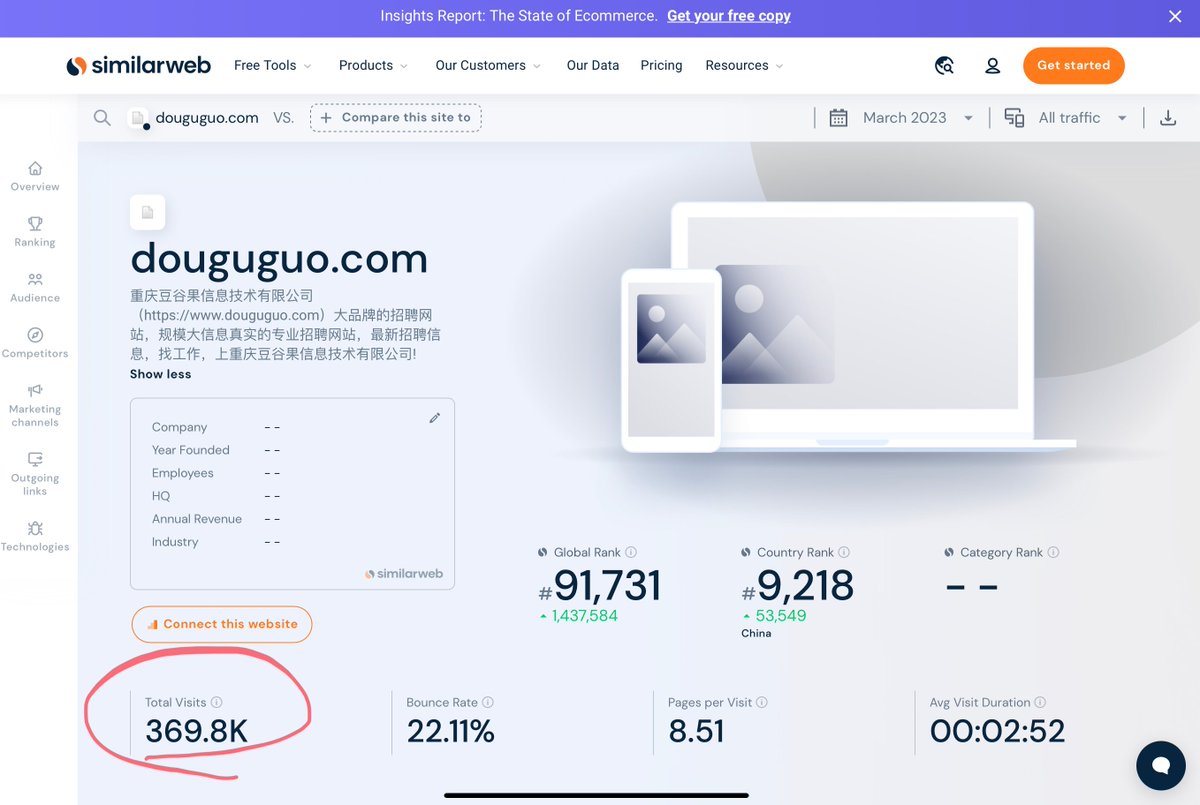Click the Industry row in company card
The image size is (1200, 805).
click(x=216, y=542)
